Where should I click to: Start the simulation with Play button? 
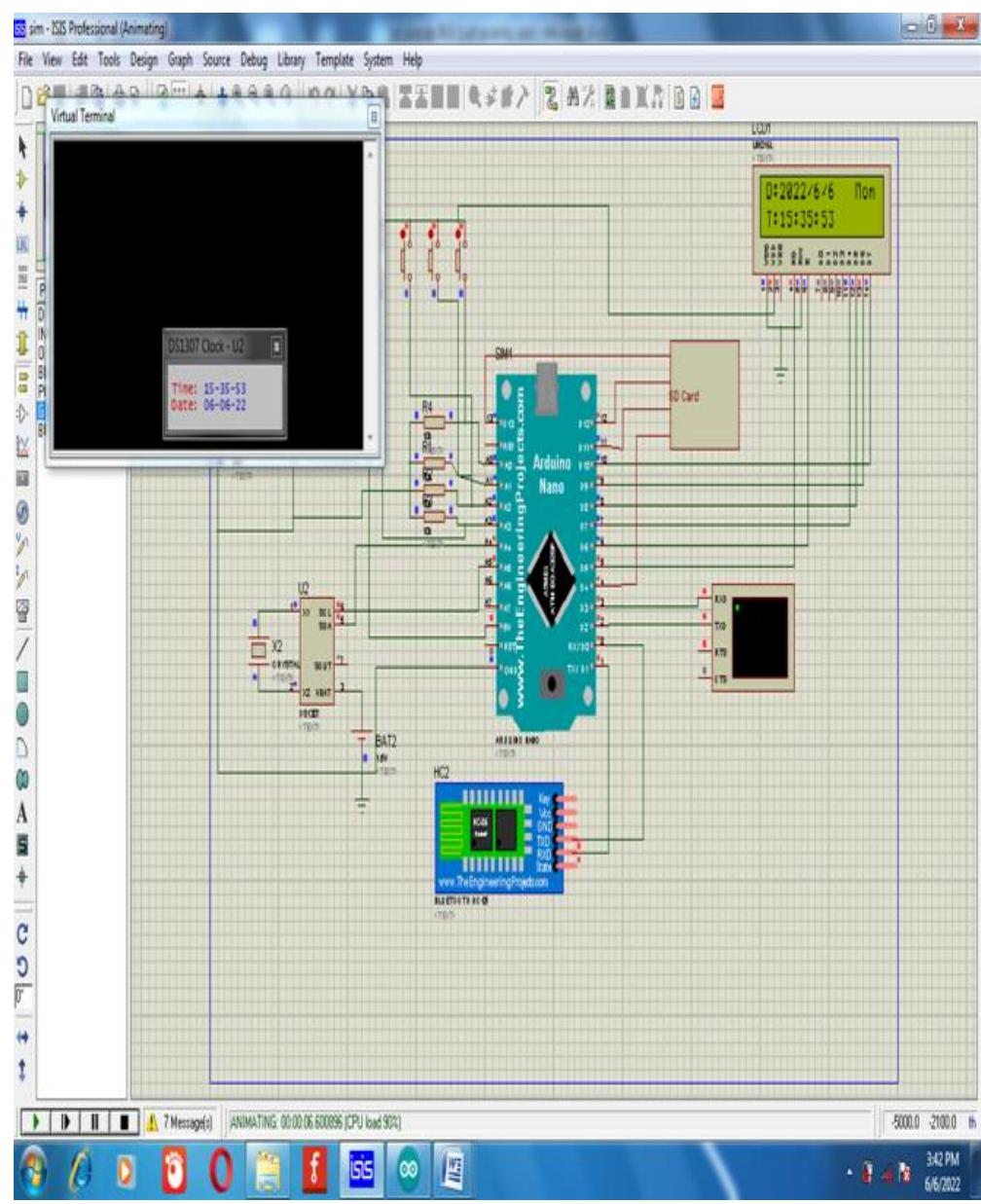click(x=38, y=1122)
